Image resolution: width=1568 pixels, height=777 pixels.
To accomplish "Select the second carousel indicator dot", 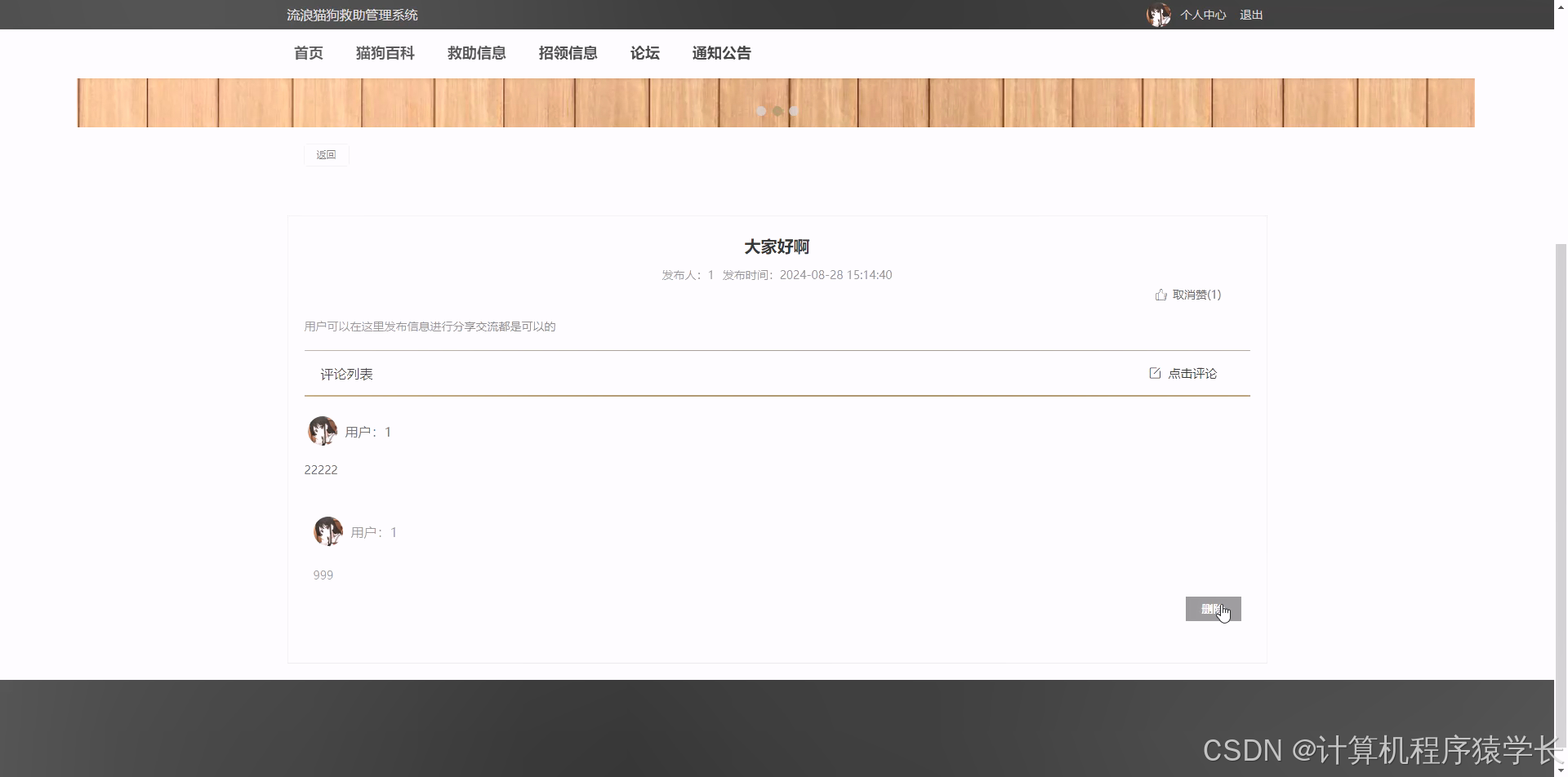I will tap(777, 111).
